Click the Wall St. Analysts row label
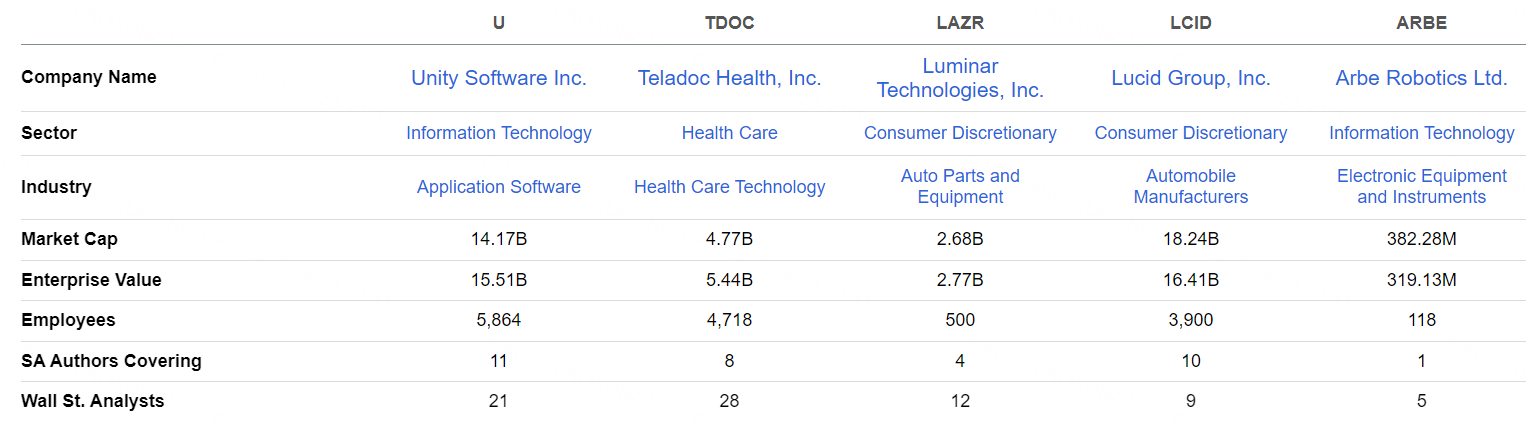1526x435 pixels. [x=92, y=401]
